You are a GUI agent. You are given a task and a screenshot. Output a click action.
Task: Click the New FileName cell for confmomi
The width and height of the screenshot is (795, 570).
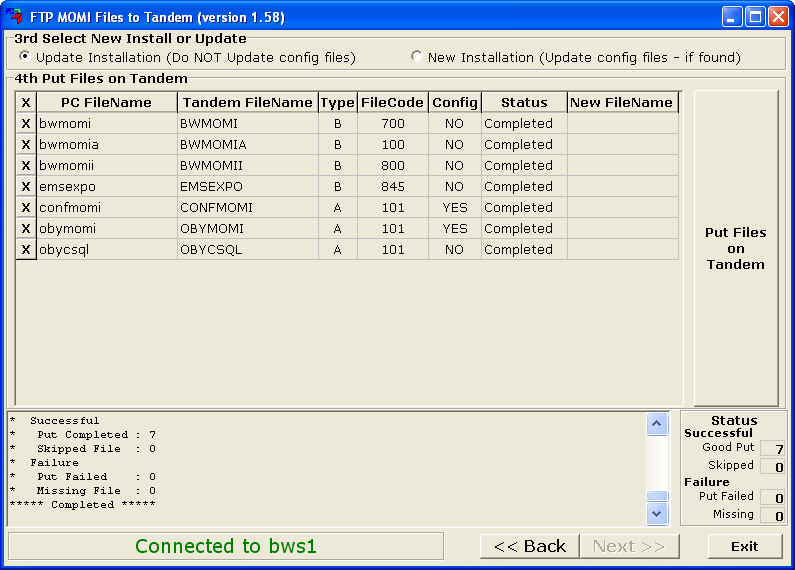coord(622,208)
